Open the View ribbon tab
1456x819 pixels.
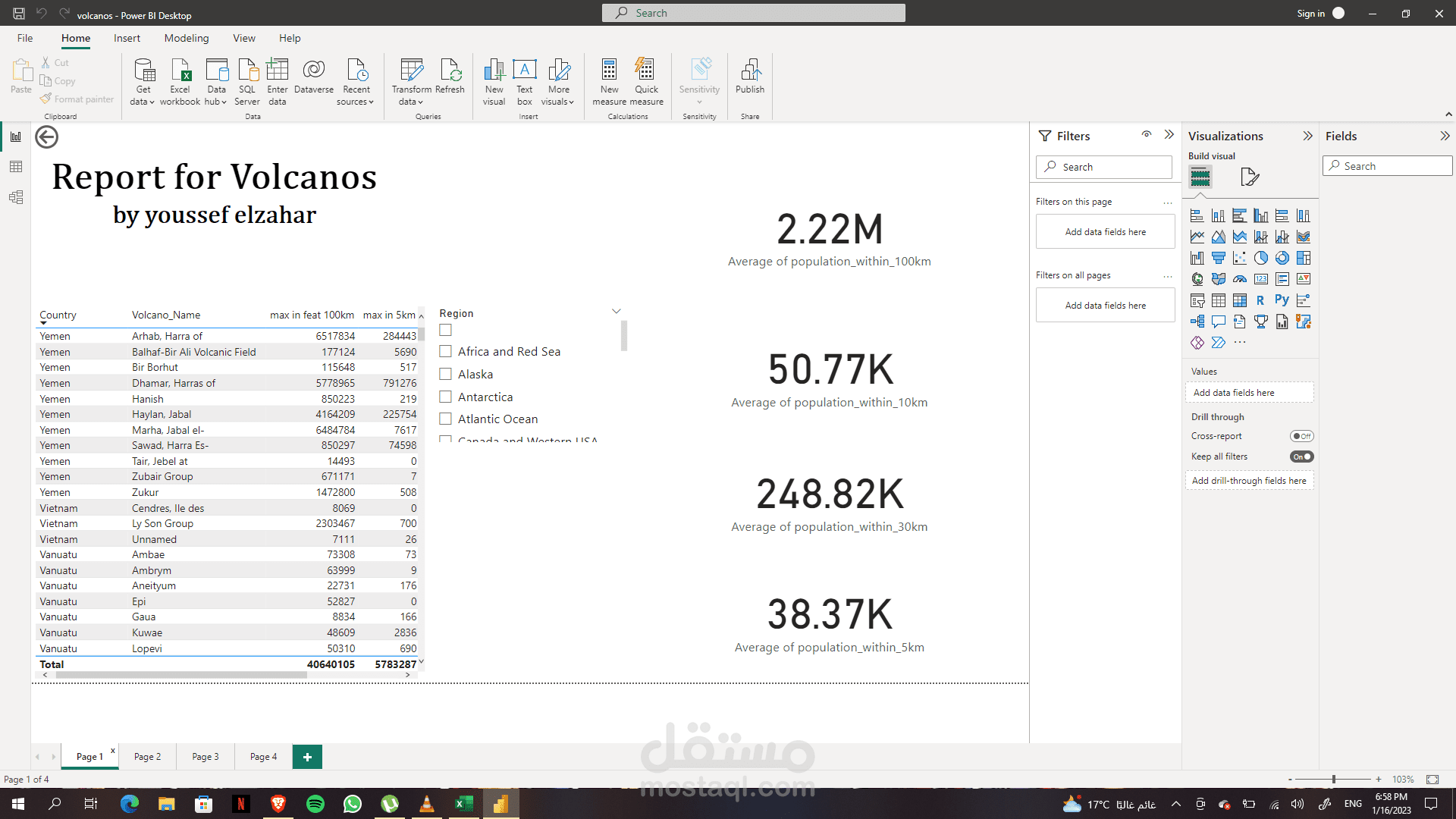244,38
